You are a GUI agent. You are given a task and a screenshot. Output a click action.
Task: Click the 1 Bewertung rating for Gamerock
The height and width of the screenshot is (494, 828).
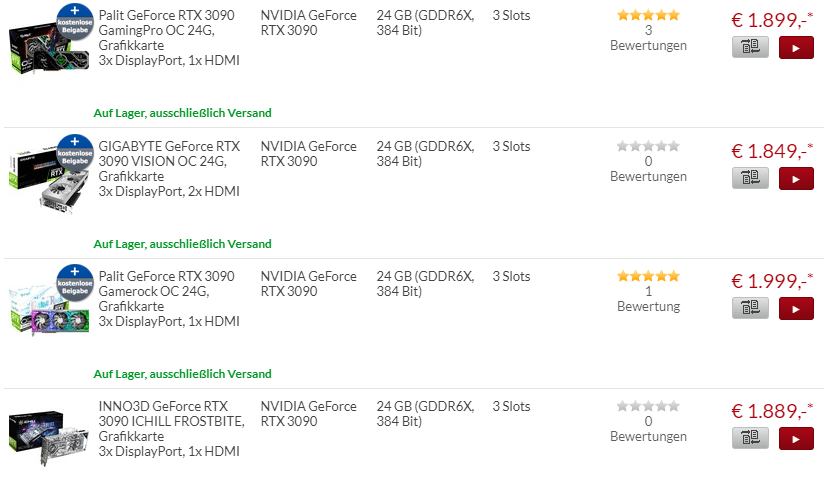[648, 291]
